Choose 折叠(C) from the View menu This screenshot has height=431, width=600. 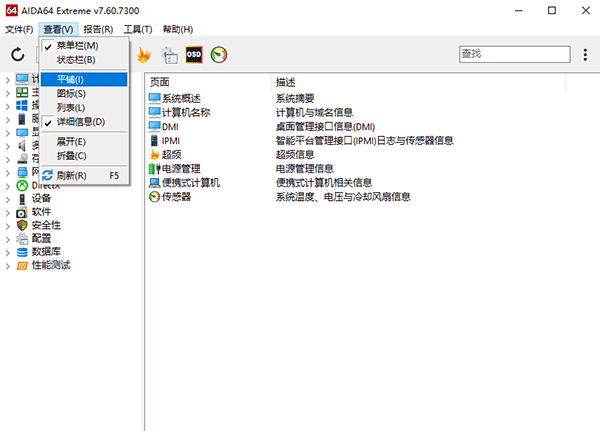pos(84,156)
